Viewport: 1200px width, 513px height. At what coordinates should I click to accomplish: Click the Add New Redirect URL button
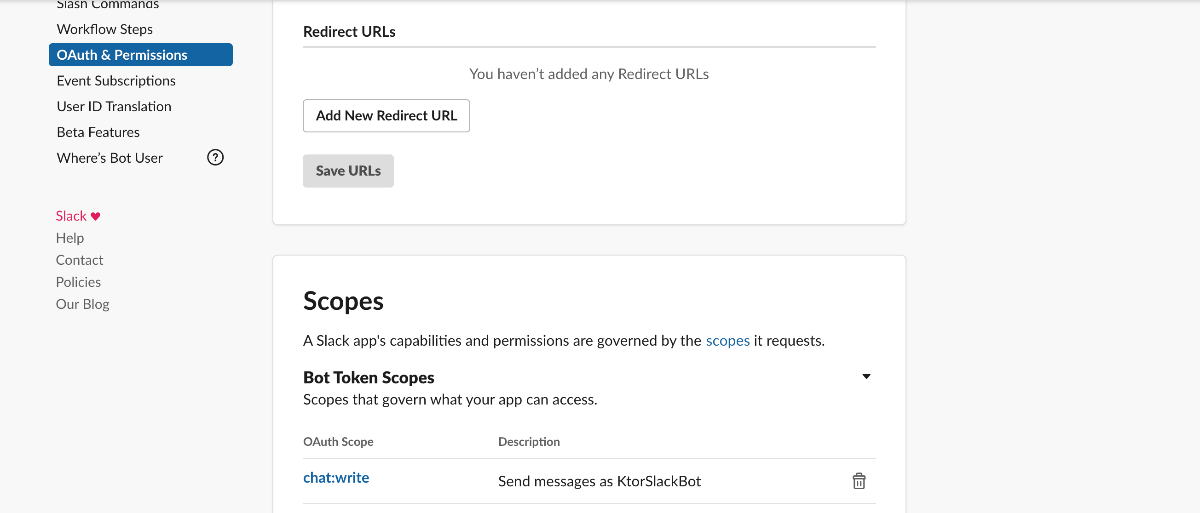386,116
